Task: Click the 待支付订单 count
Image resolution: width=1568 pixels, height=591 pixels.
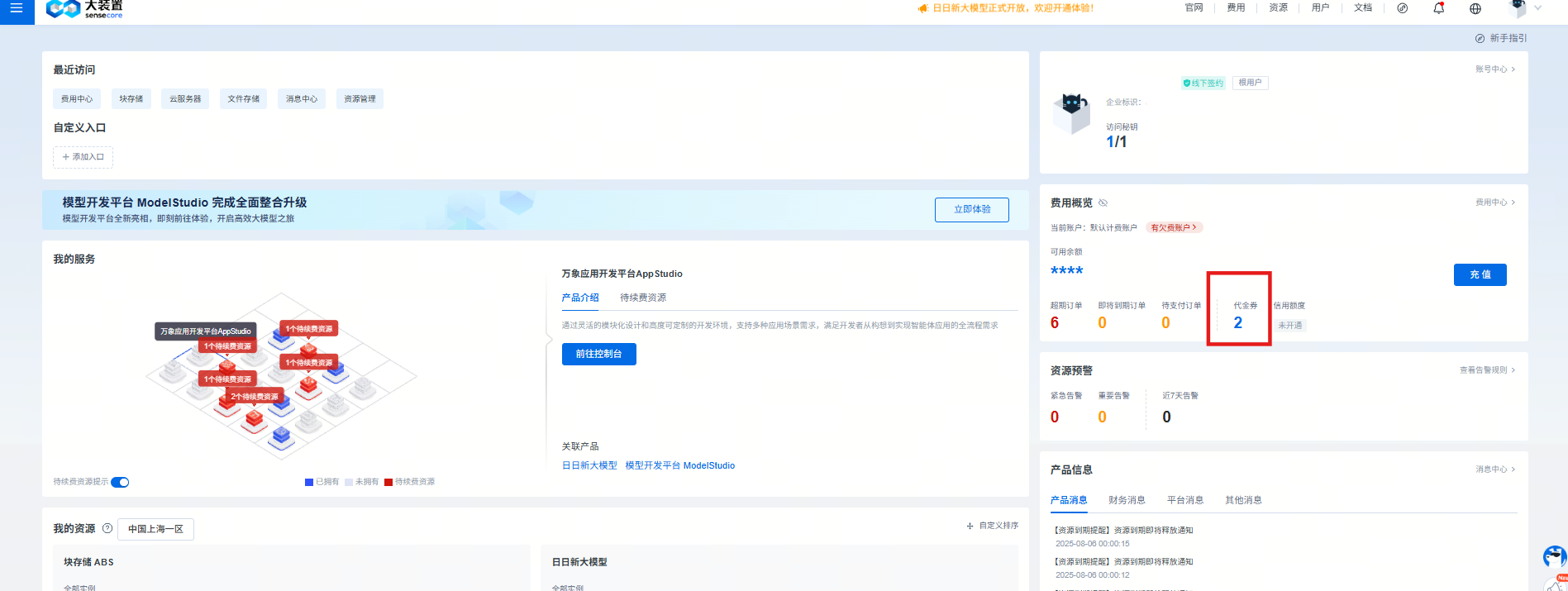Action: [x=1166, y=323]
